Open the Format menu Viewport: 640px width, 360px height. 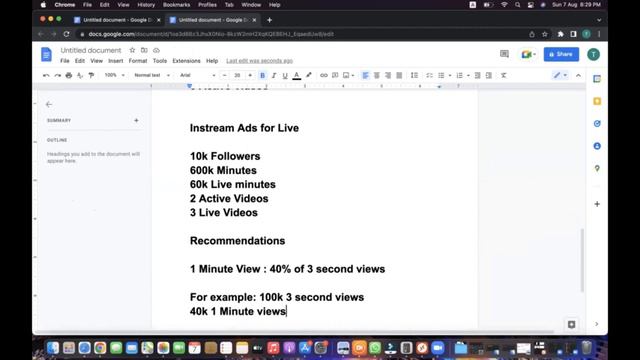pyautogui.click(x=138, y=61)
